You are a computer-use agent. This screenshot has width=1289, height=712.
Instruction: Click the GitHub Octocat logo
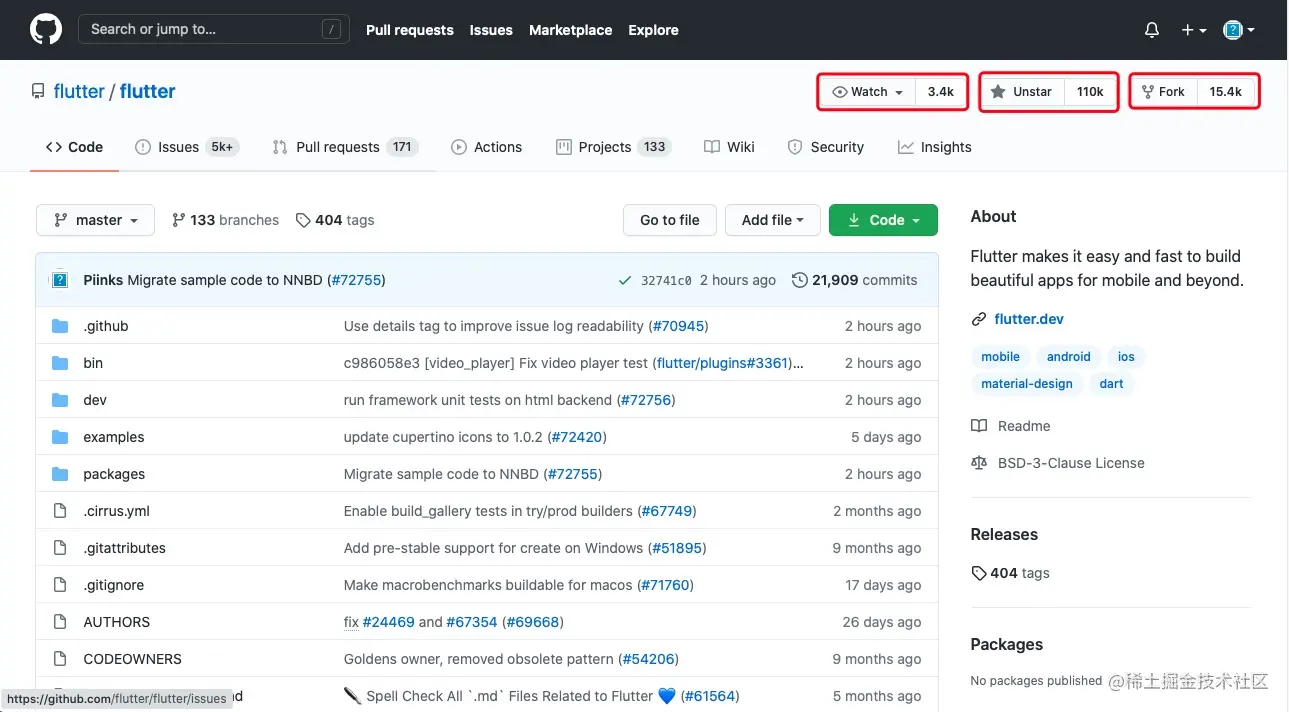click(46, 30)
